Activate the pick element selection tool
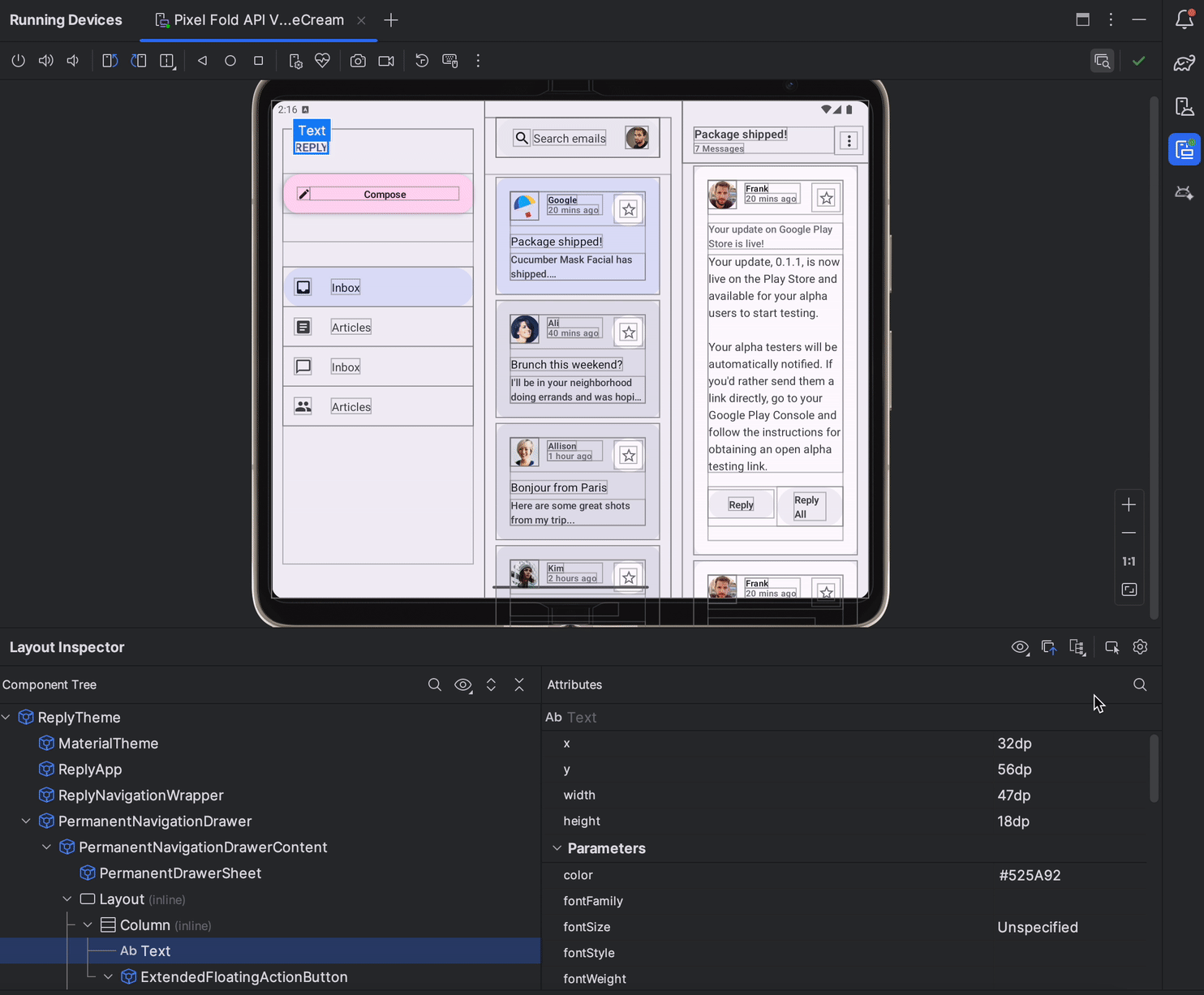1204x995 pixels. [x=1112, y=647]
